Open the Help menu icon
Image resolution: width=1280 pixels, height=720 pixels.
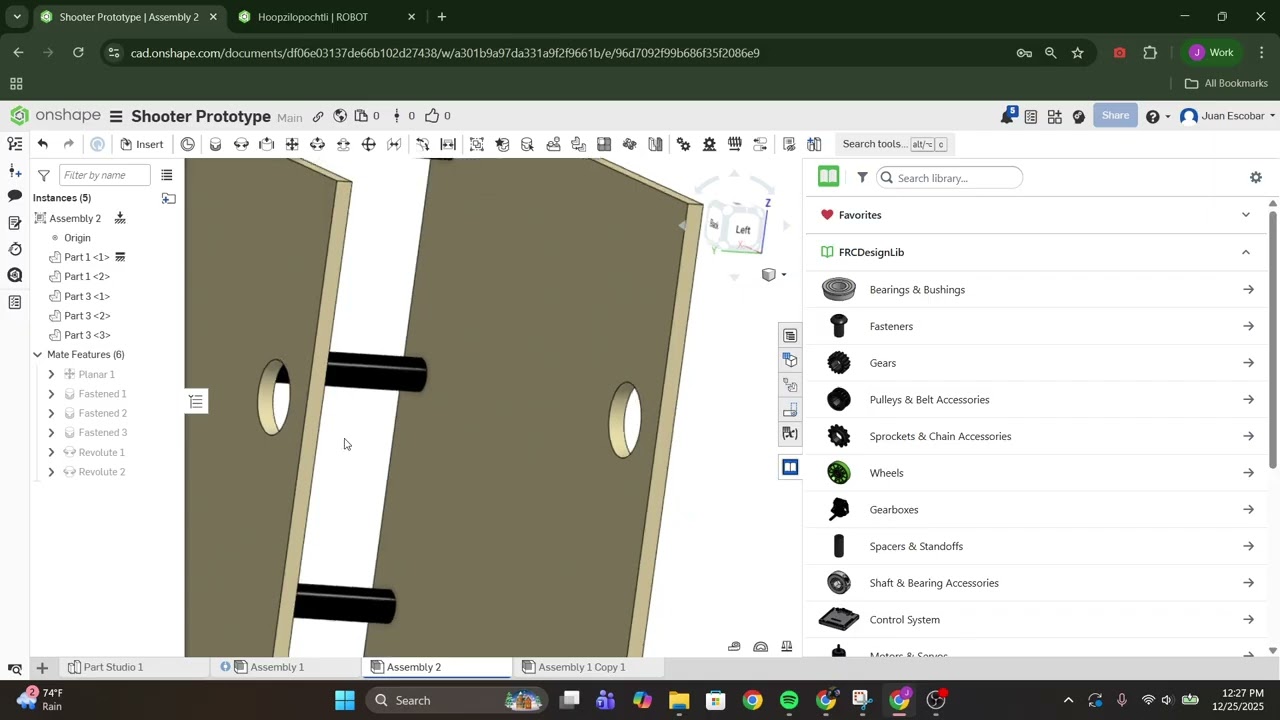tap(1156, 116)
